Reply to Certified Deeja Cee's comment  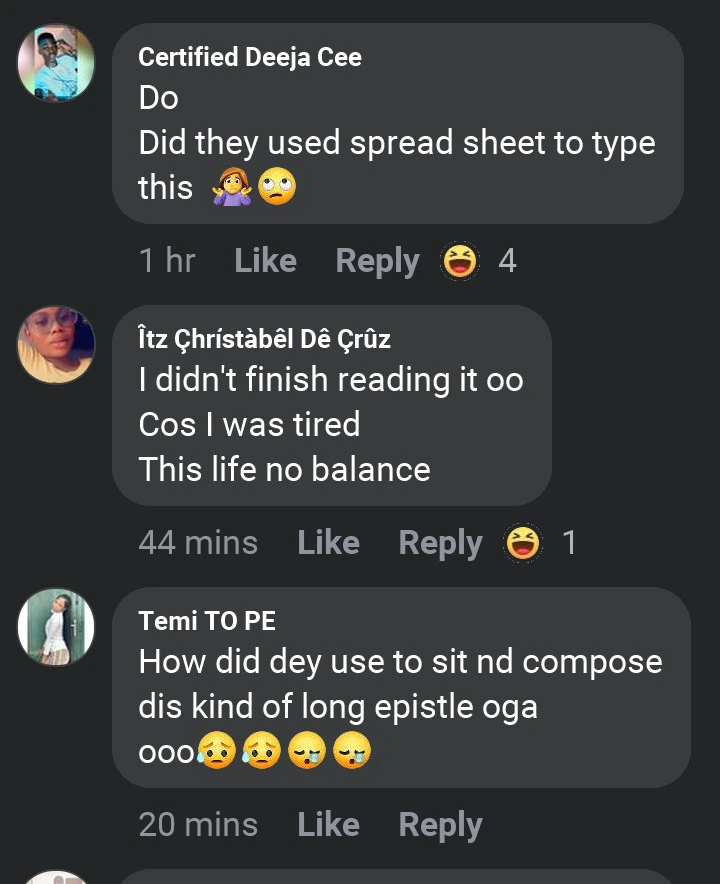click(x=377, y=261)
